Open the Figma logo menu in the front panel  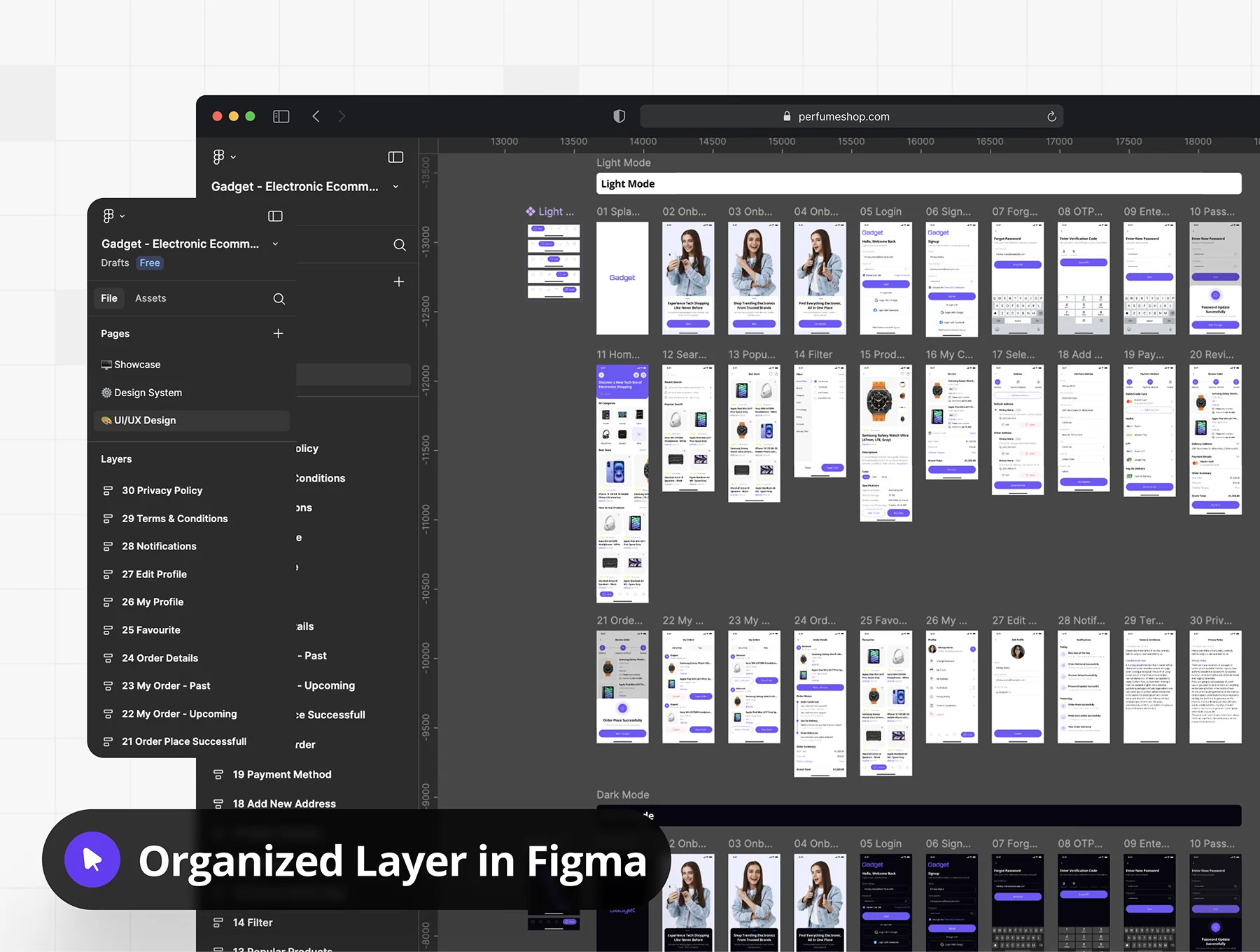[108, 216]
